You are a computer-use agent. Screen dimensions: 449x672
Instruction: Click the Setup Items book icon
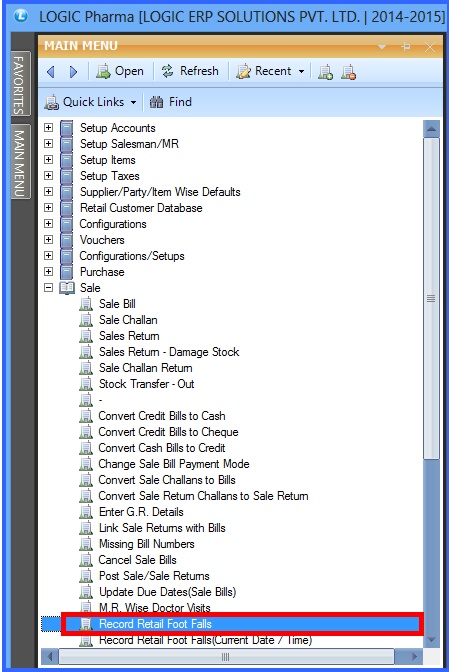(66, 160)
